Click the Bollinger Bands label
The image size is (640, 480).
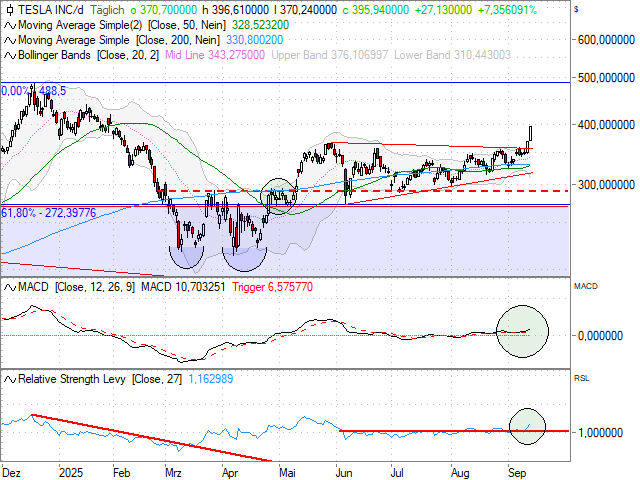54,56
